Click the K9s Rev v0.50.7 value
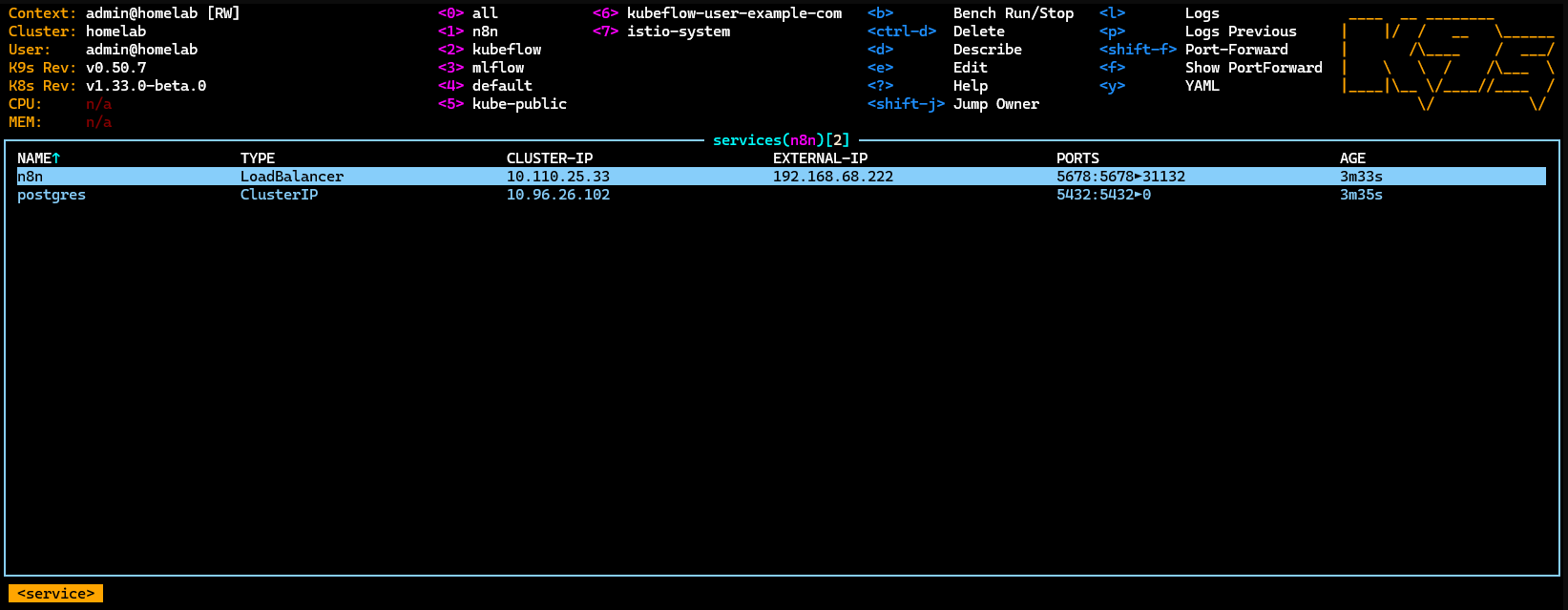Viewport: 1568px width, 610px height. 116,68
